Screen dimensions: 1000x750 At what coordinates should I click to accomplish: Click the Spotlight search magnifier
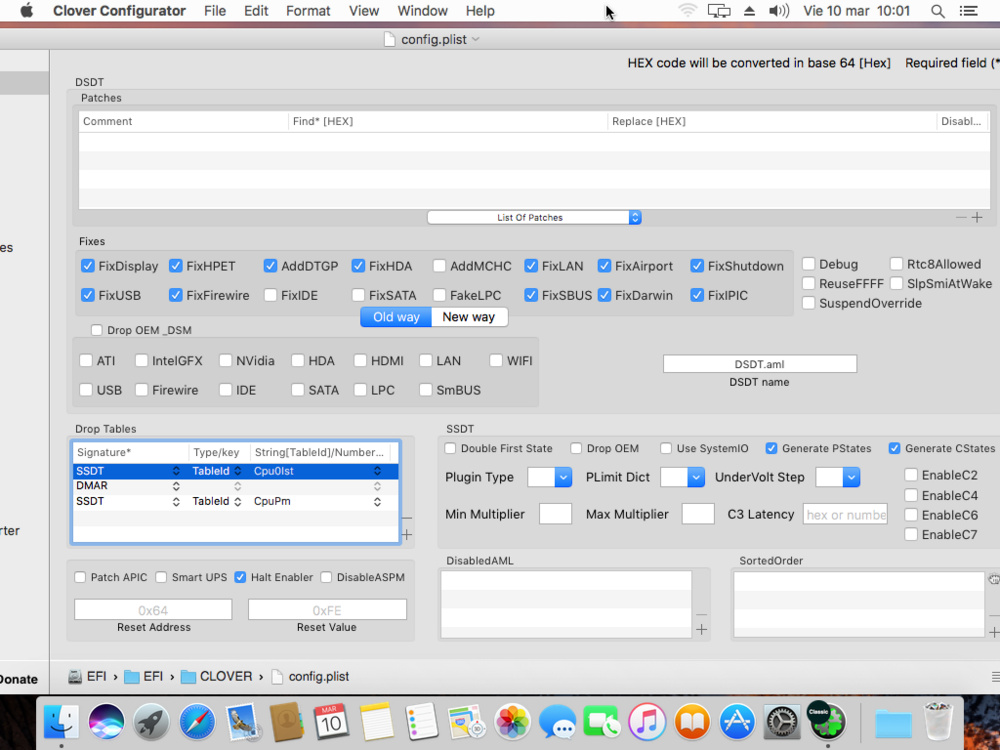[937, 11]
